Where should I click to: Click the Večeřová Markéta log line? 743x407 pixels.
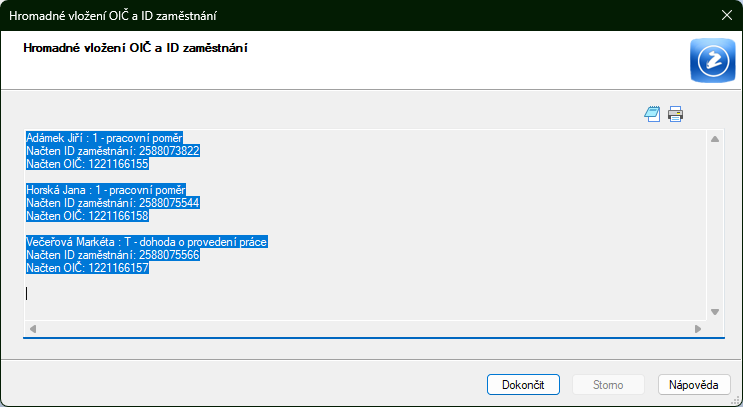(148, 242)
